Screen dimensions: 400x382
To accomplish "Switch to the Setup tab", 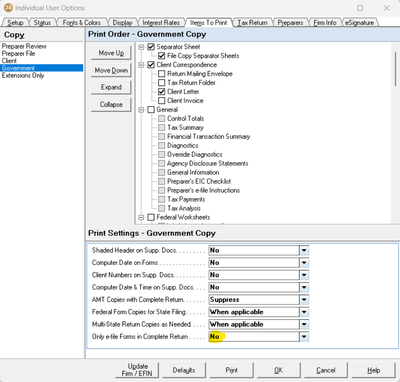I will pyautogui.click(x=15, y=23).
